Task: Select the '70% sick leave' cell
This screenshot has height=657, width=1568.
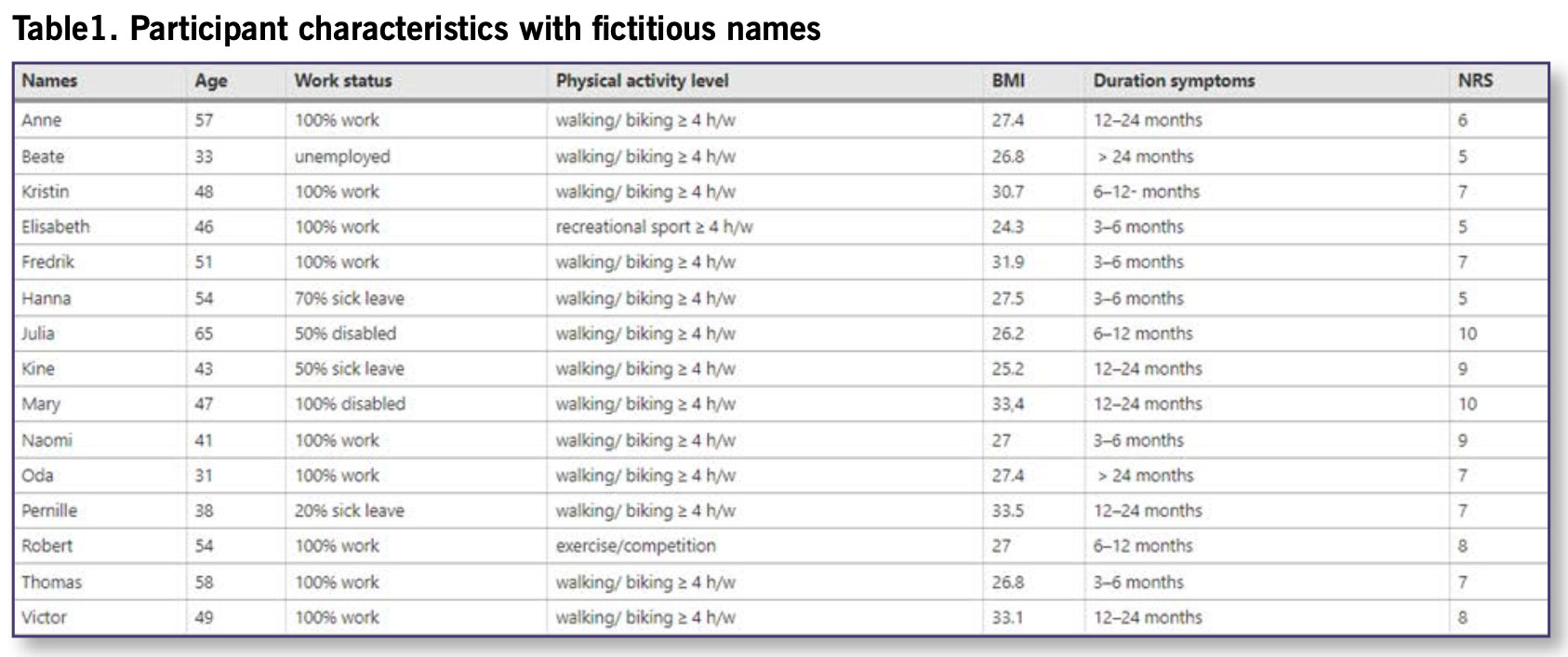Action: click(350, 299)
